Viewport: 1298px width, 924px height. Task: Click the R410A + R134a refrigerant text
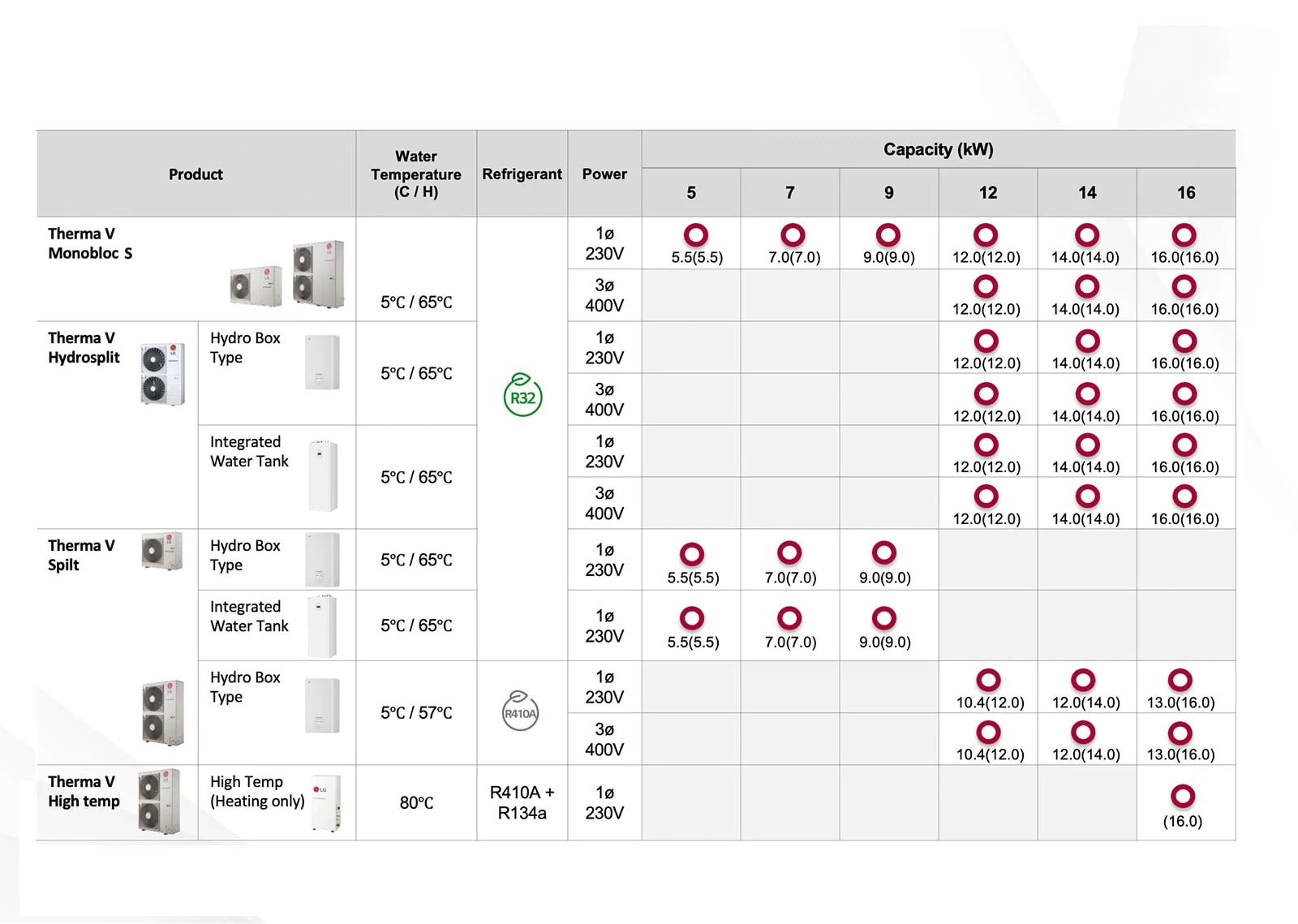pos(522,802)
